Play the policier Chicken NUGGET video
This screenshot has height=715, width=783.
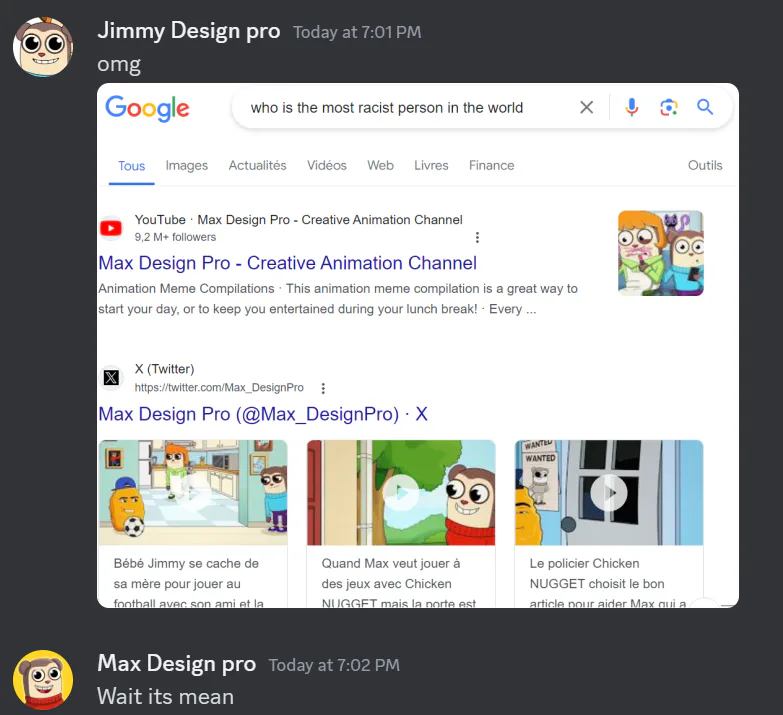[x=609, y=492]
